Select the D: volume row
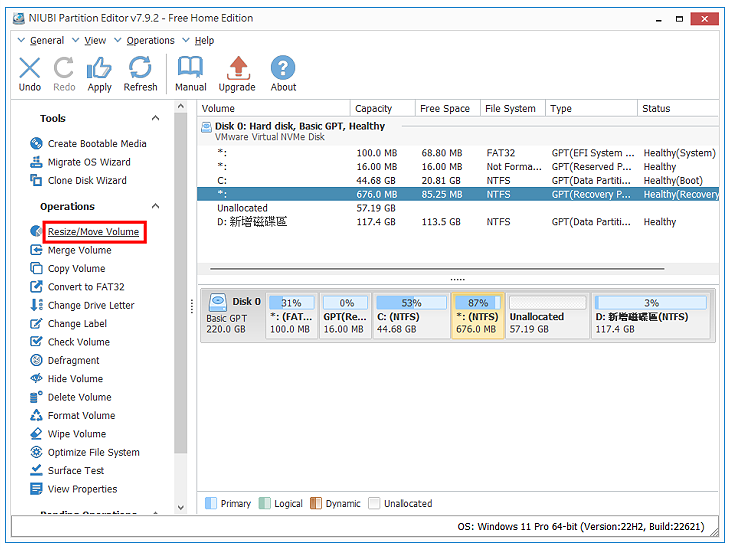 458,222
